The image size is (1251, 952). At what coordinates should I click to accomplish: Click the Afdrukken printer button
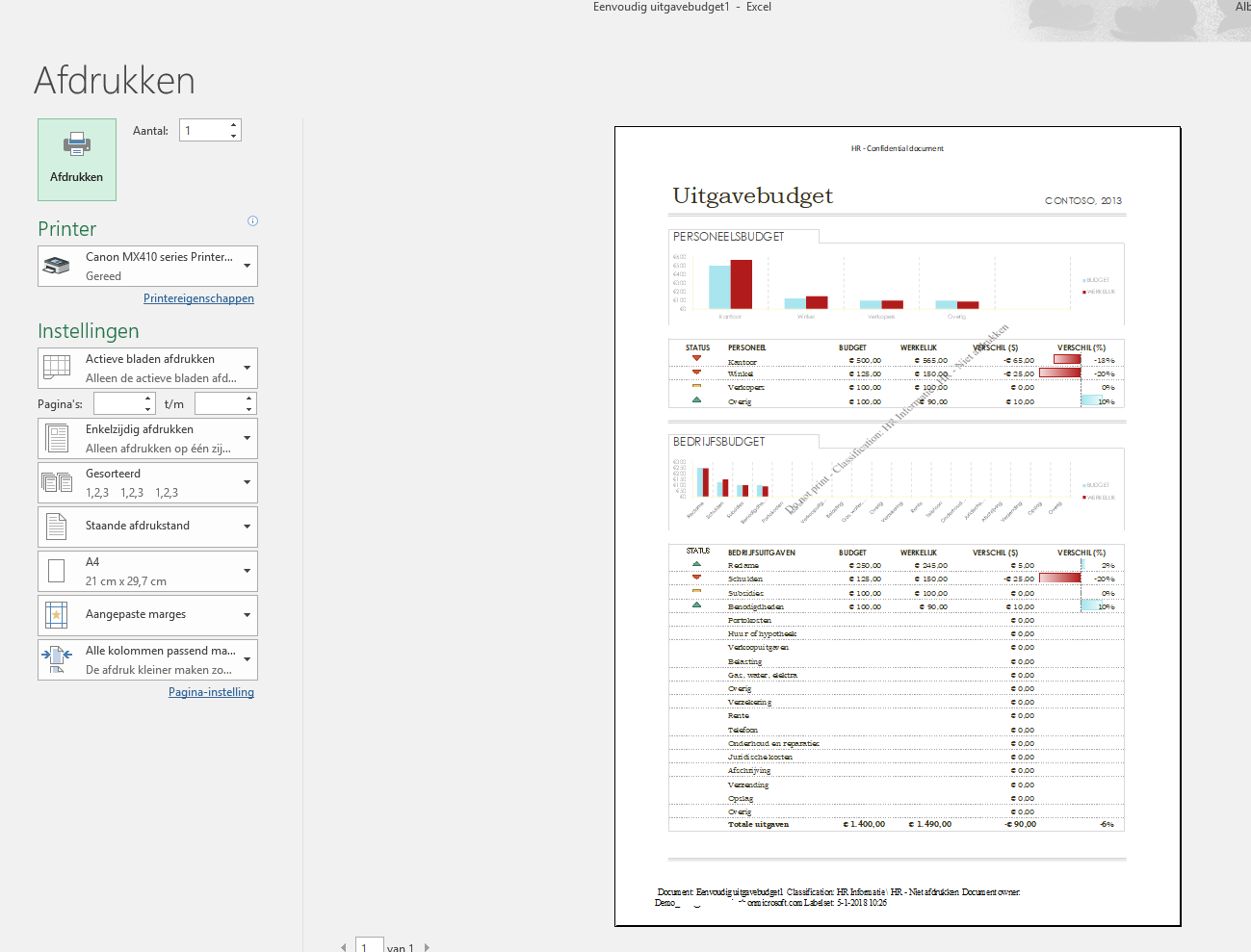(x=77, y=160)
